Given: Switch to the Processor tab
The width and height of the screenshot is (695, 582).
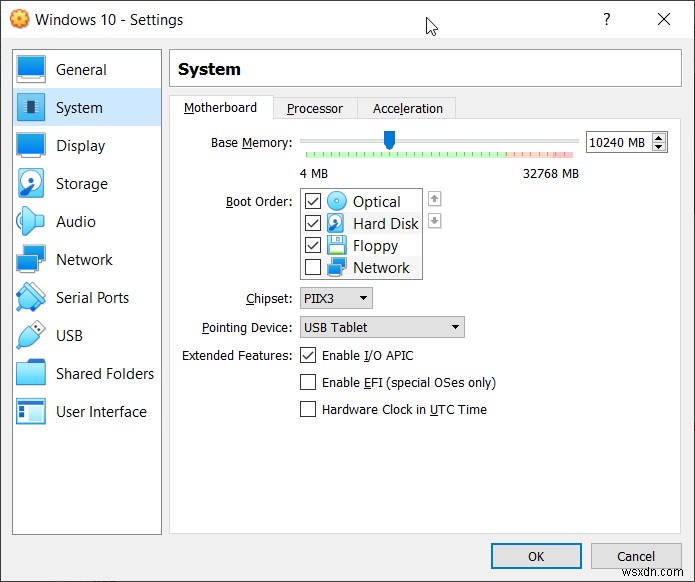Looking at the screenshot, I should [x=315, y=109].
